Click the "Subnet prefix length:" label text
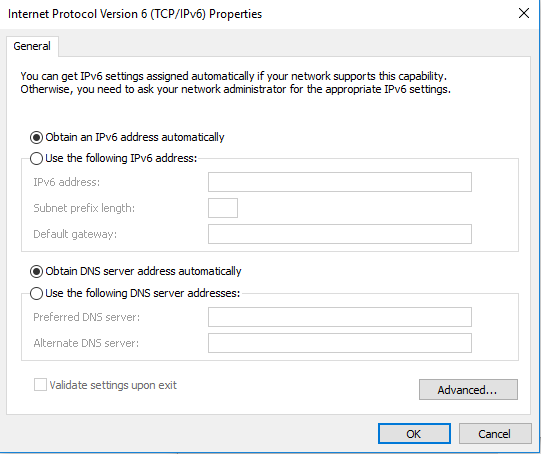 click(x=84, y=208)
